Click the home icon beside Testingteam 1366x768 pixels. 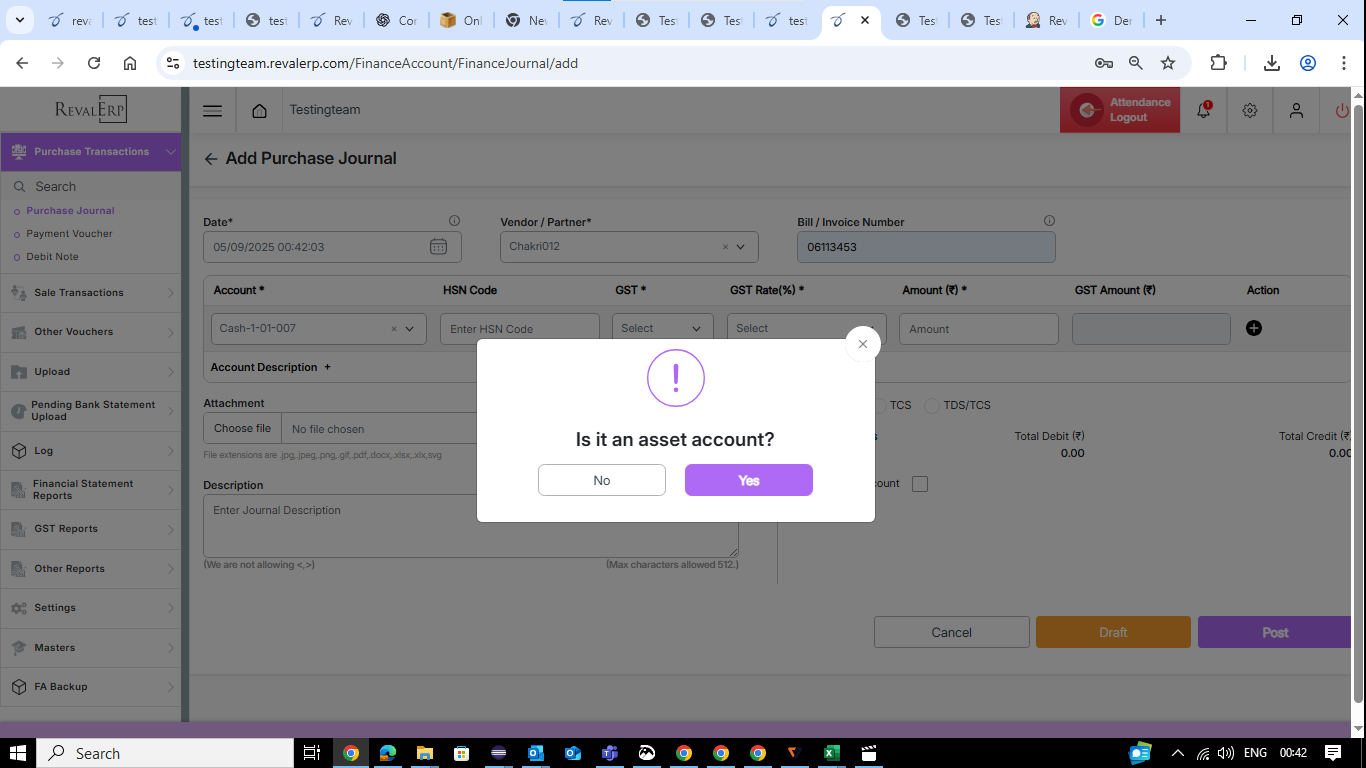click(259, 111)
